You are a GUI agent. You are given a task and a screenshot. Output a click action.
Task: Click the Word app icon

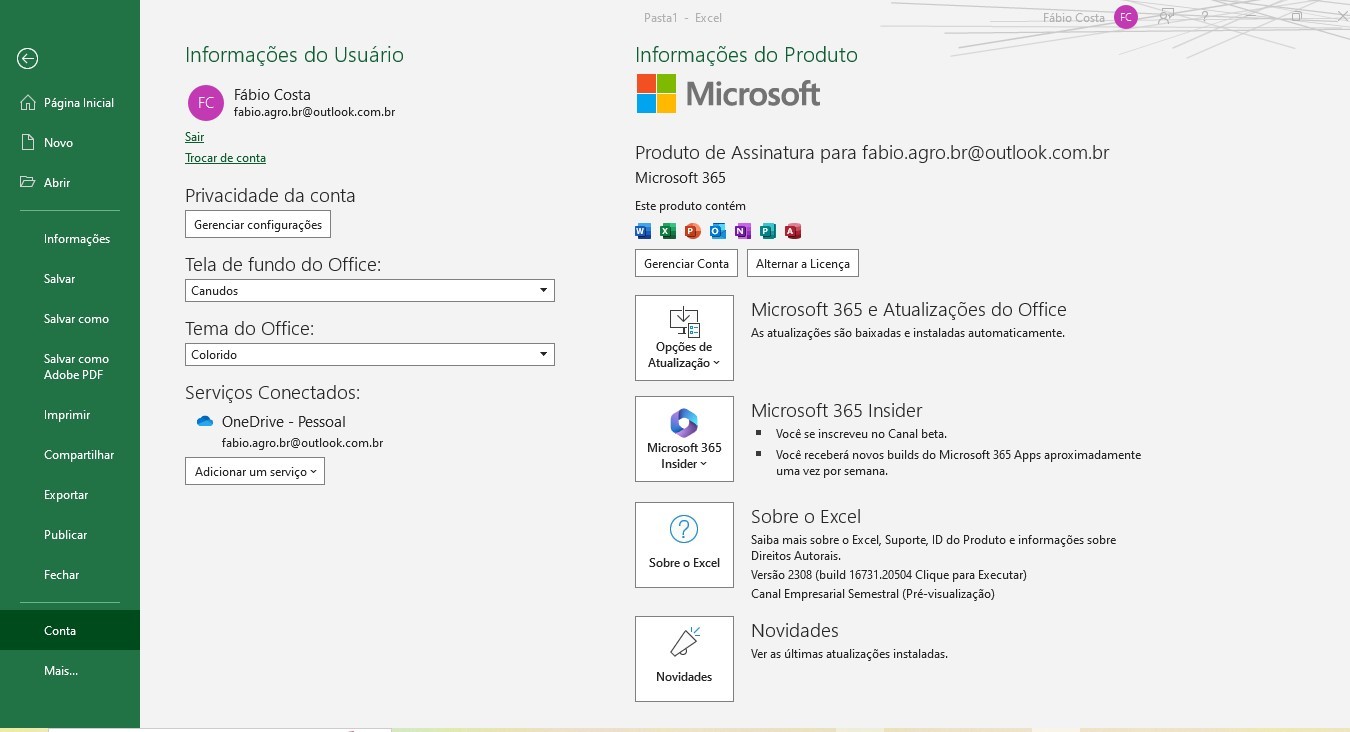pyautogui.click(x=643, y=231)
